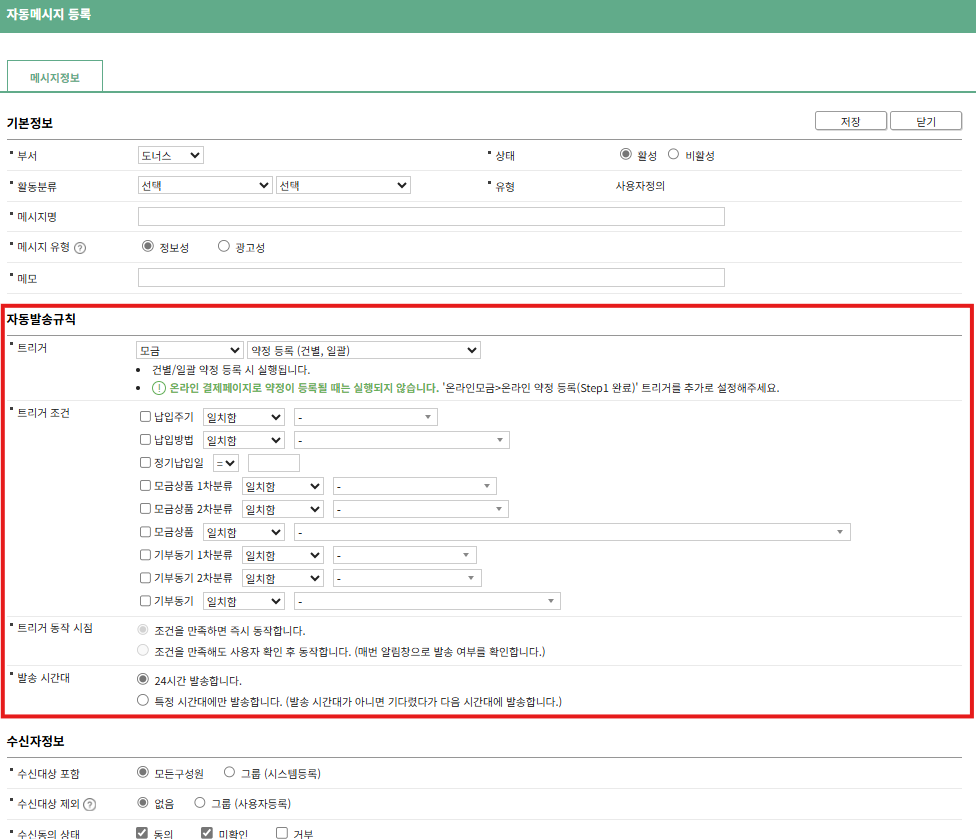Open the second 활동분류 선택 dropdown

tap(343, 185)
